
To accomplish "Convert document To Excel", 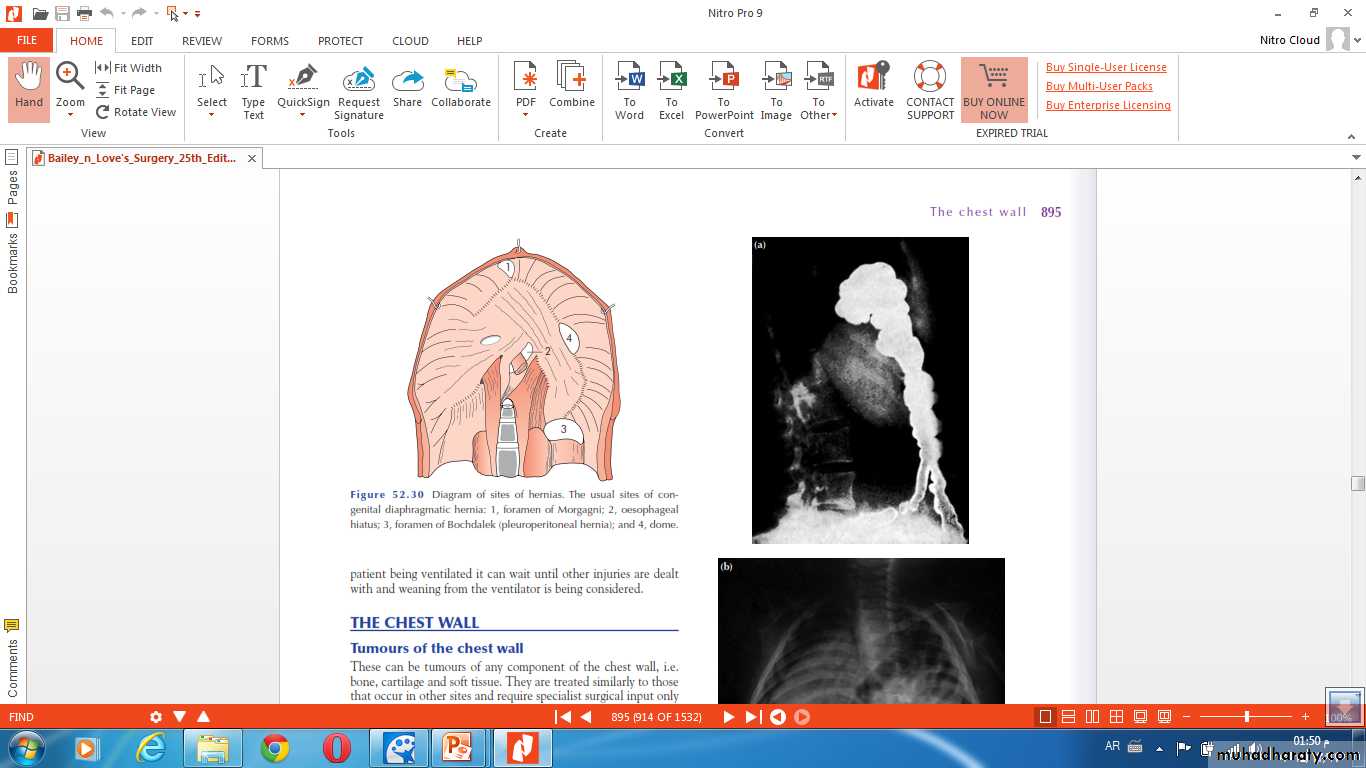I will (x=671, y=88).
